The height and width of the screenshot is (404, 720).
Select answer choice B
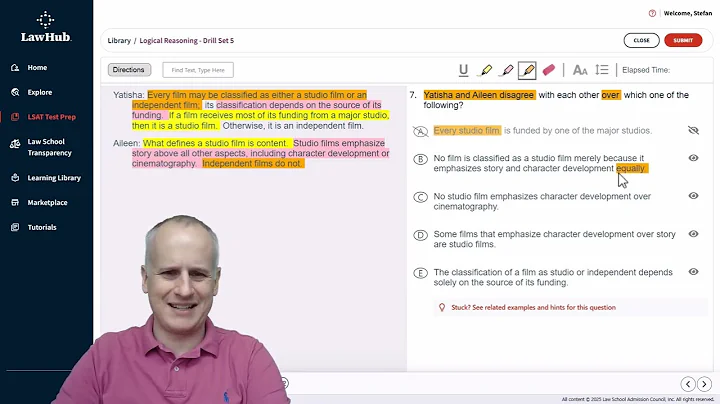tap(420, 159)
